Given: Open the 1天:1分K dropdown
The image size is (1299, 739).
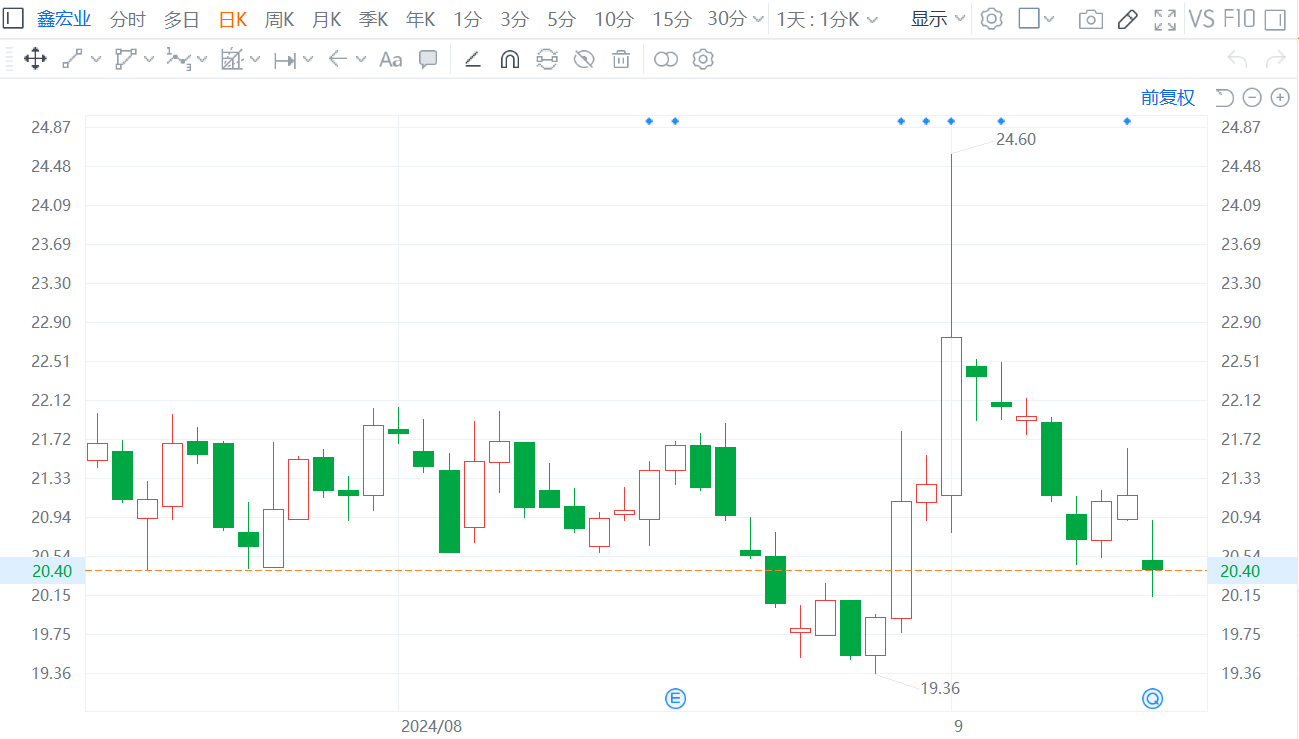Looking at the screenshot, I should 828,19.
